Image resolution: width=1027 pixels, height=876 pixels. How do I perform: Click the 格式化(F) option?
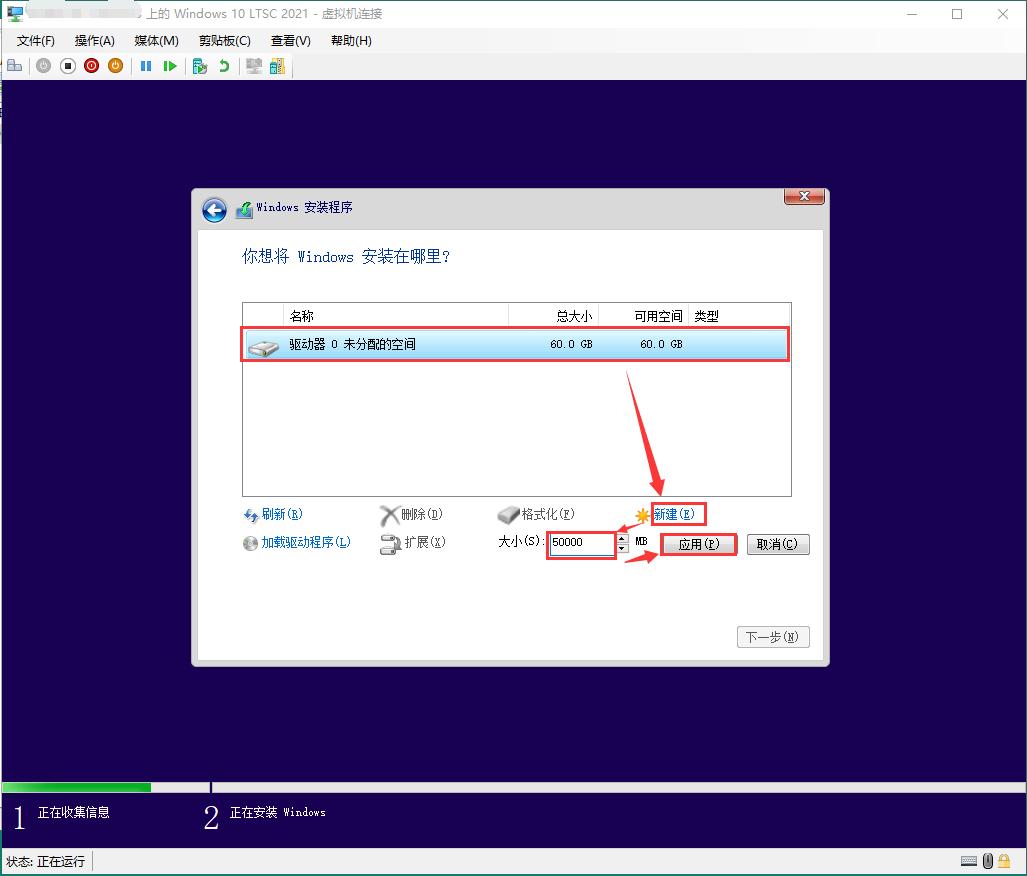536,514
